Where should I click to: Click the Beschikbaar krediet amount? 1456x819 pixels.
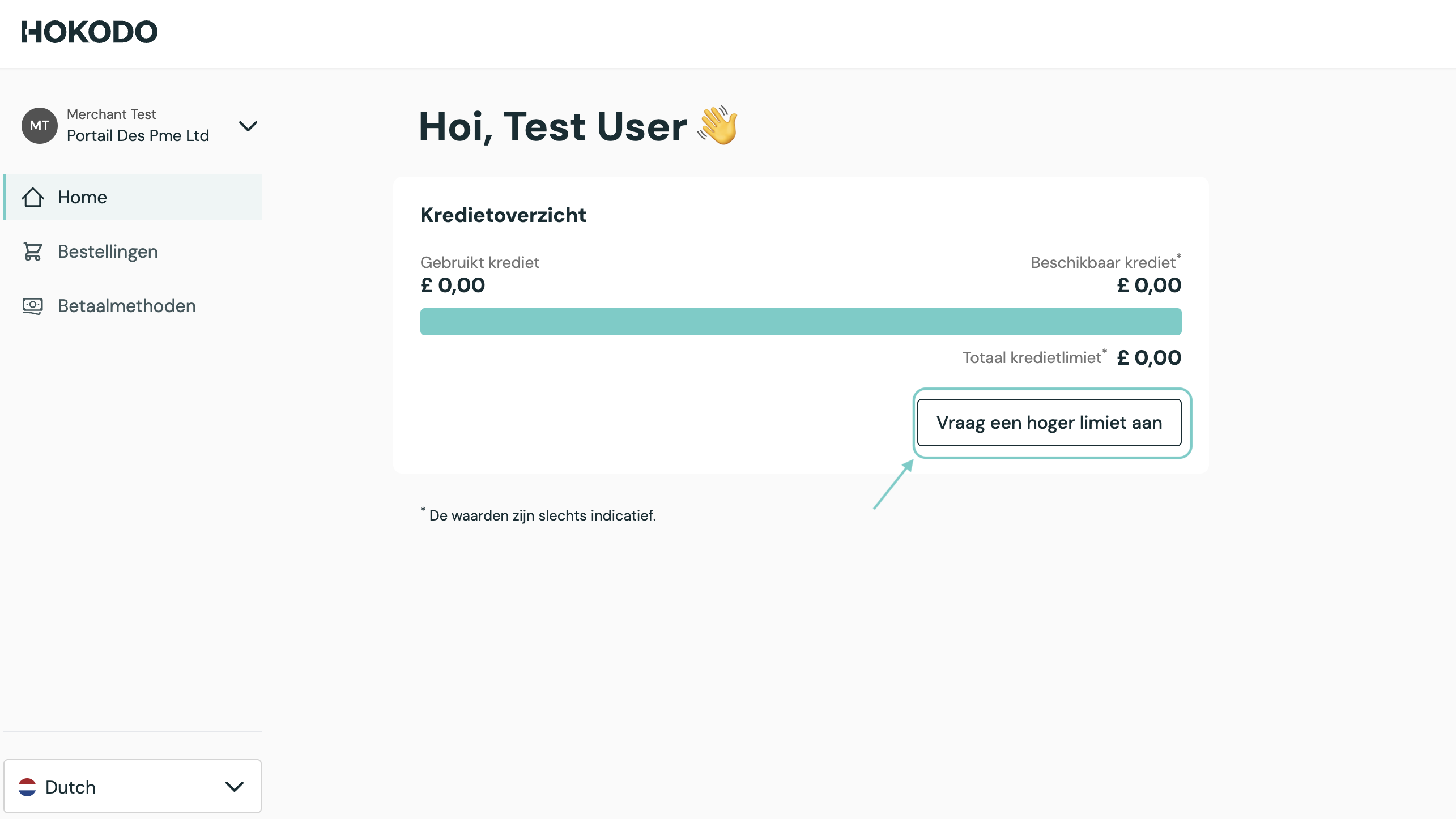pyautogui.click(x=1149, y=285)
